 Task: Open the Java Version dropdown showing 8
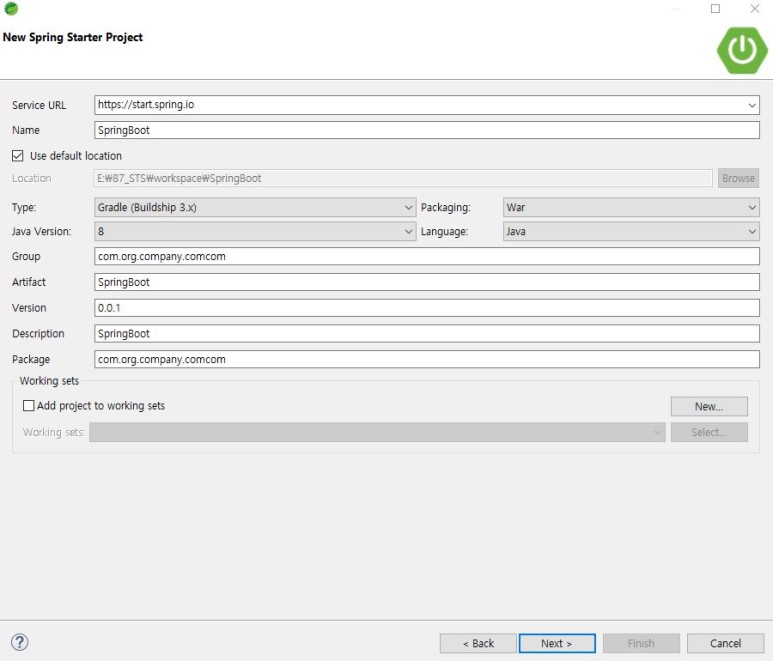pos(255,231)
